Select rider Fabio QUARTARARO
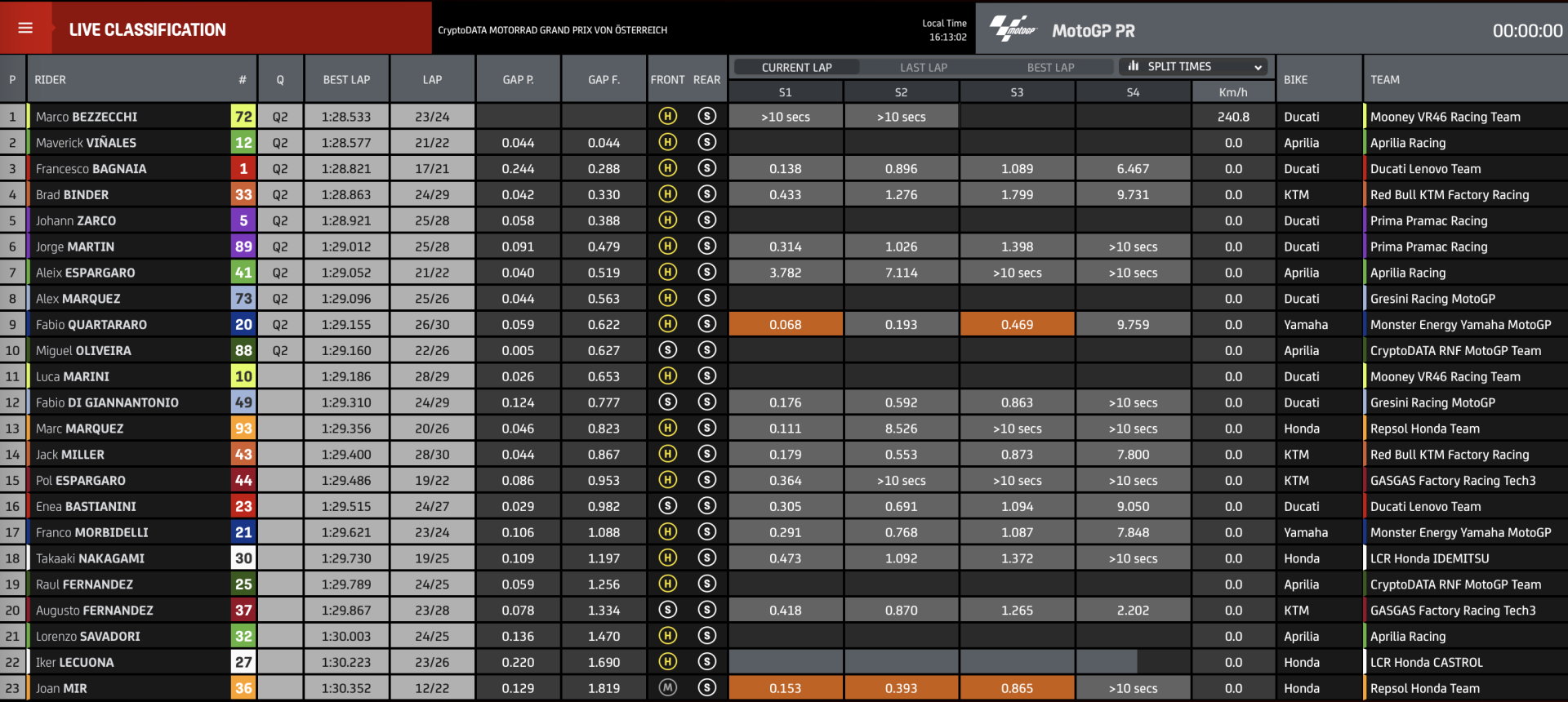 coord(91,325)
